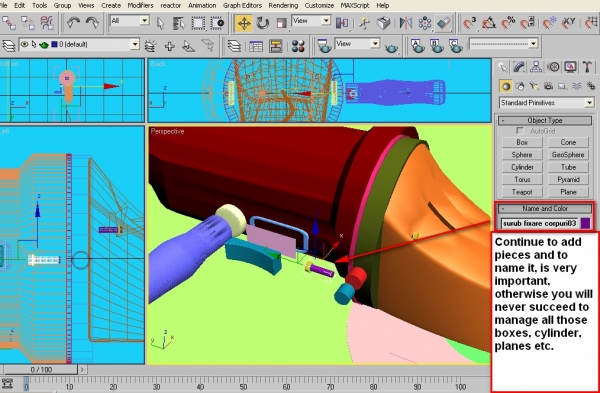This screenshot has height=393, width=600.
Task: Open the purple object color swatch
Action: (585, 223)
